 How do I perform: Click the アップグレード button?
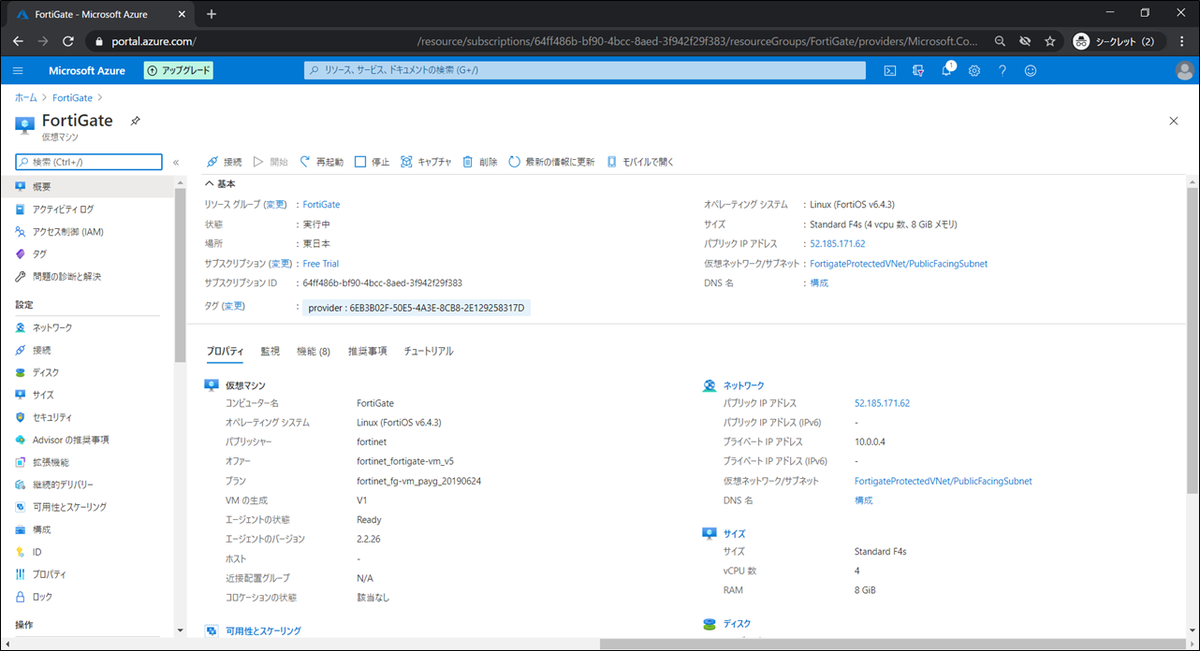[x=179, y=71]
